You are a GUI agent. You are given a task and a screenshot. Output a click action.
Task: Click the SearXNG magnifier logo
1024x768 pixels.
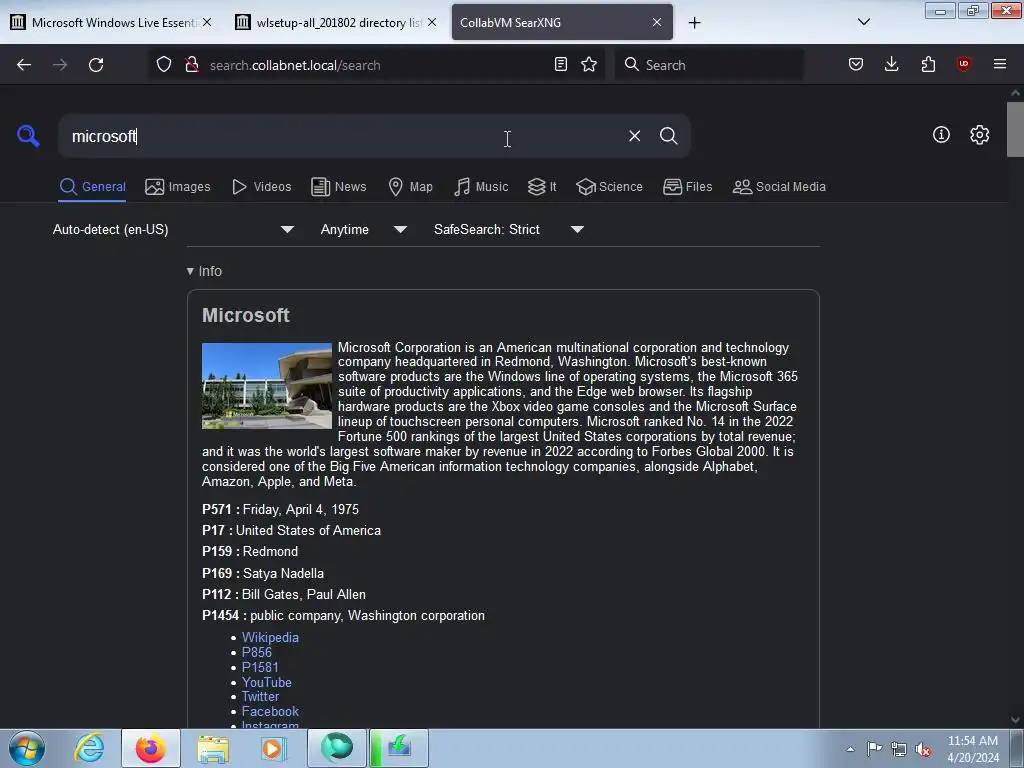pyautogui.click(x=28, y=136)
